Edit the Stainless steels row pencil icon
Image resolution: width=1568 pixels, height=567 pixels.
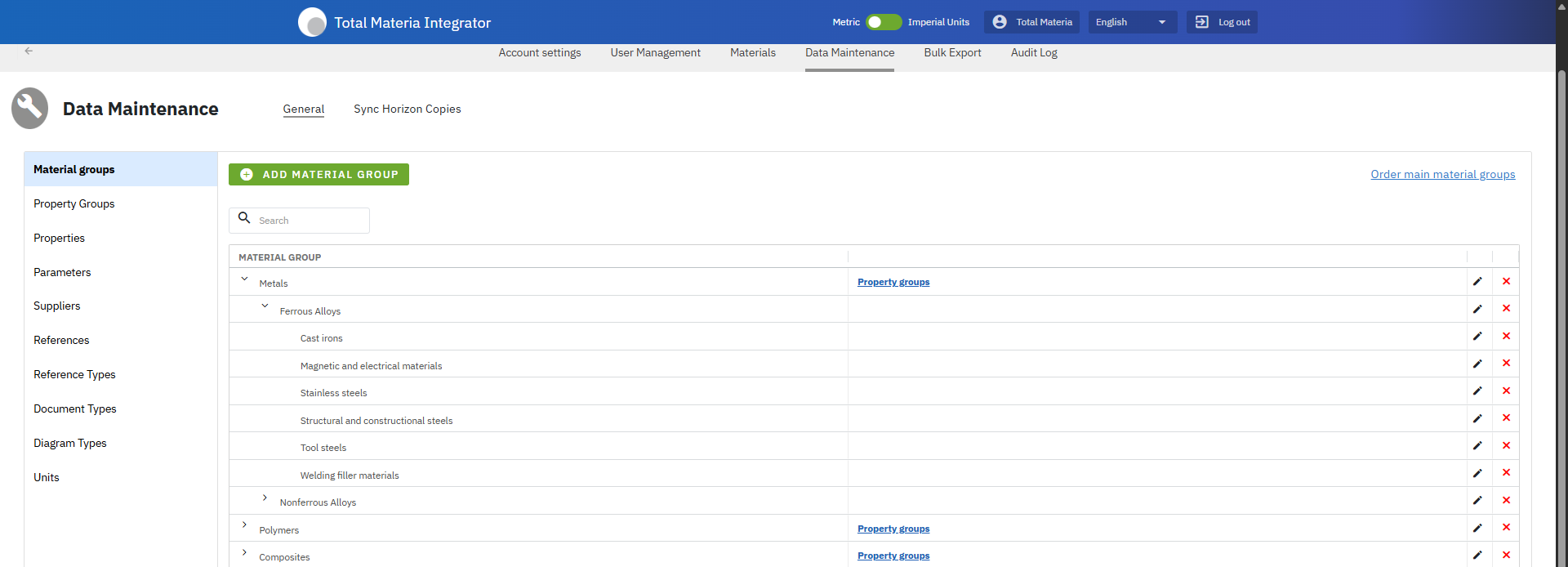[1477, 391]
